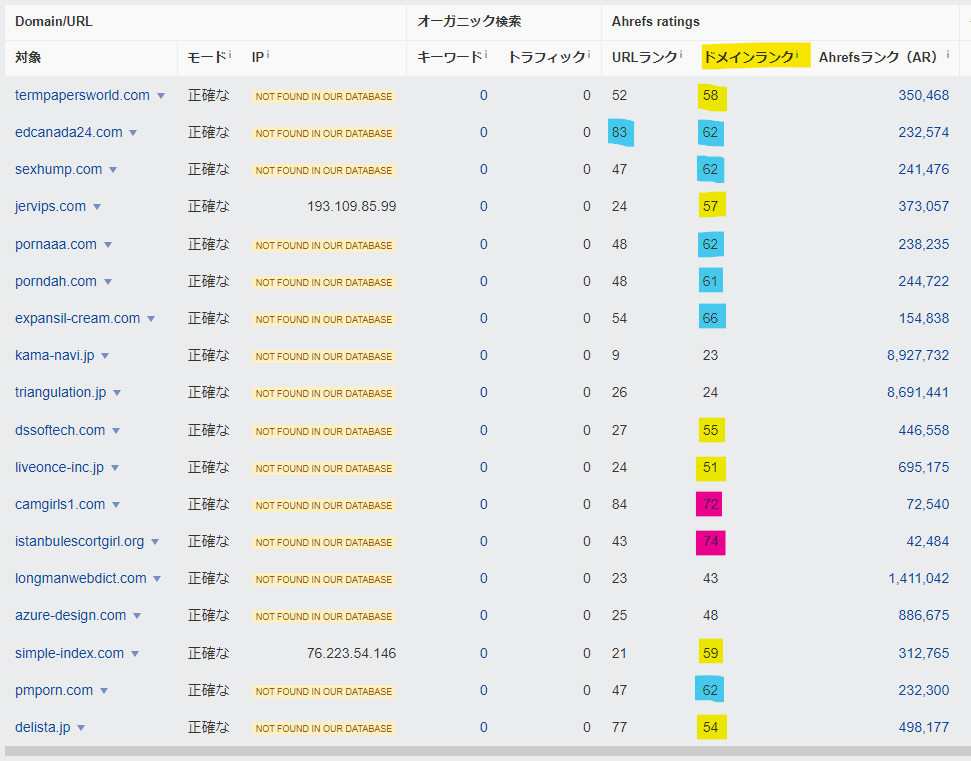This screenshot has height=761, width=971.
Task: Click IP address 76.223.54.146
Action: point(351,653)
